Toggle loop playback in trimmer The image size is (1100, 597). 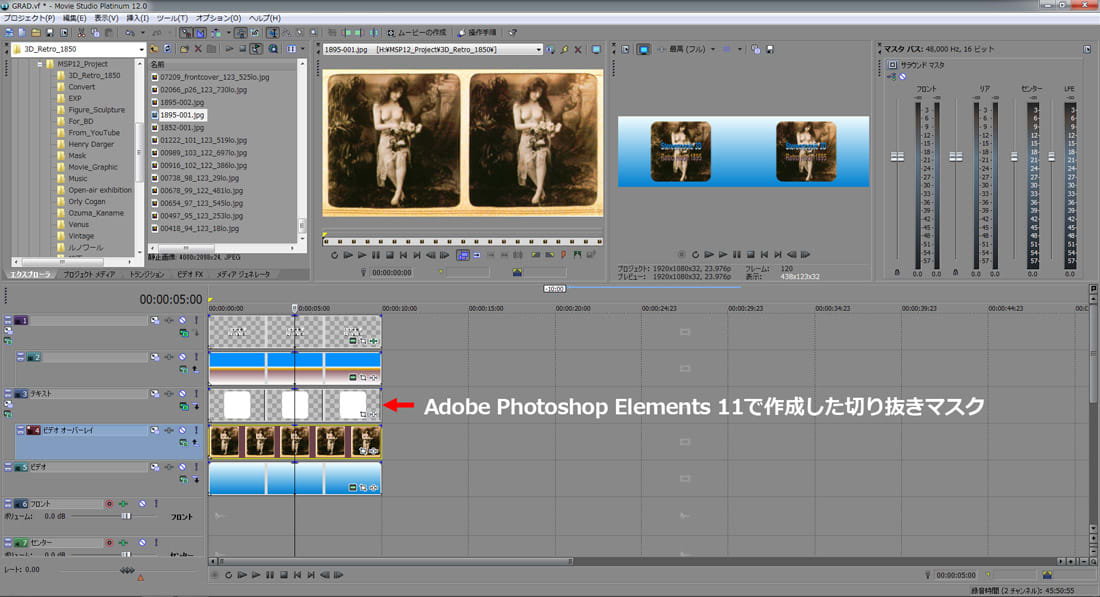(335, 255)
